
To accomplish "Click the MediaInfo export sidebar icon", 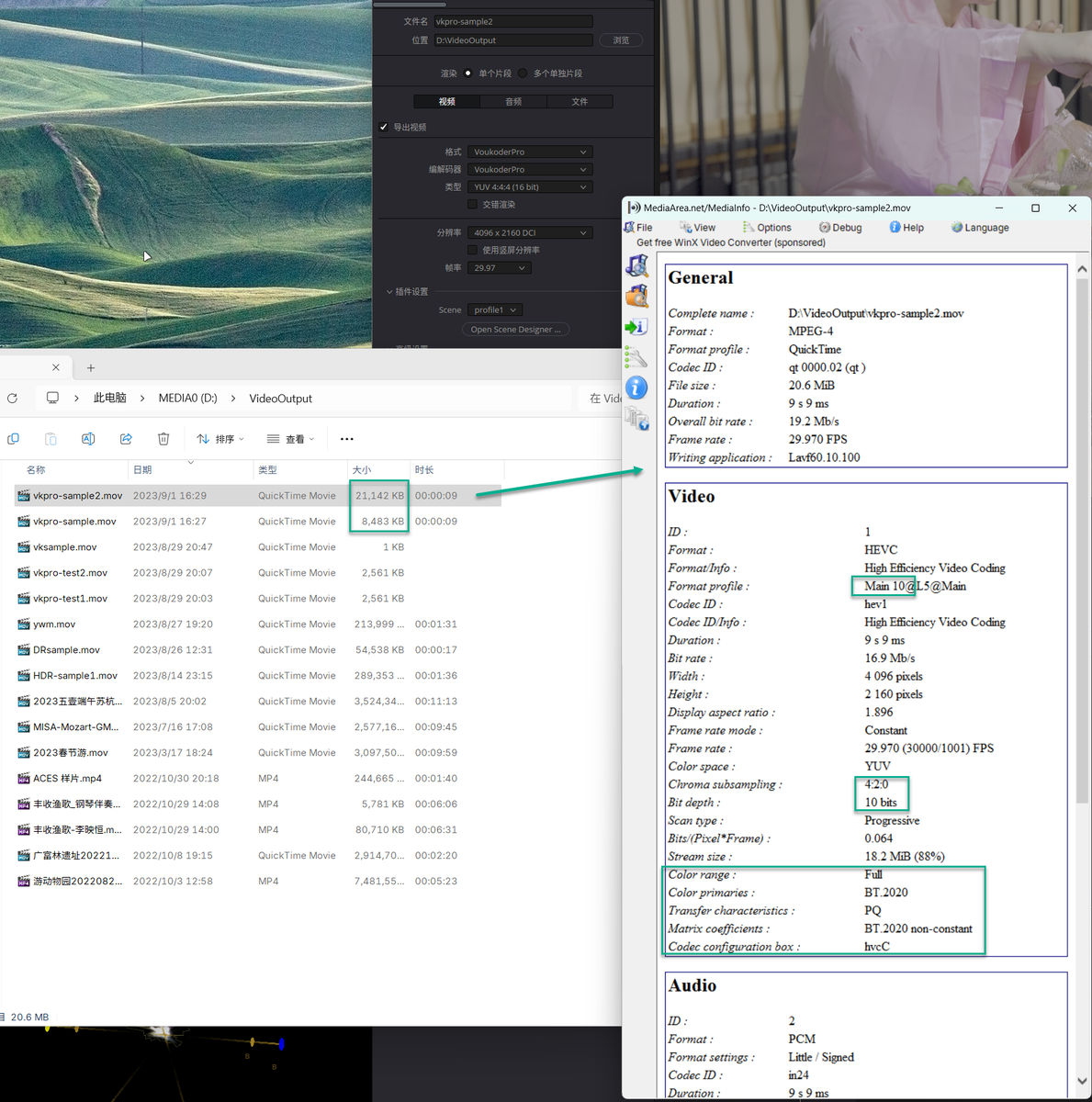I will [x=636, y=327].
